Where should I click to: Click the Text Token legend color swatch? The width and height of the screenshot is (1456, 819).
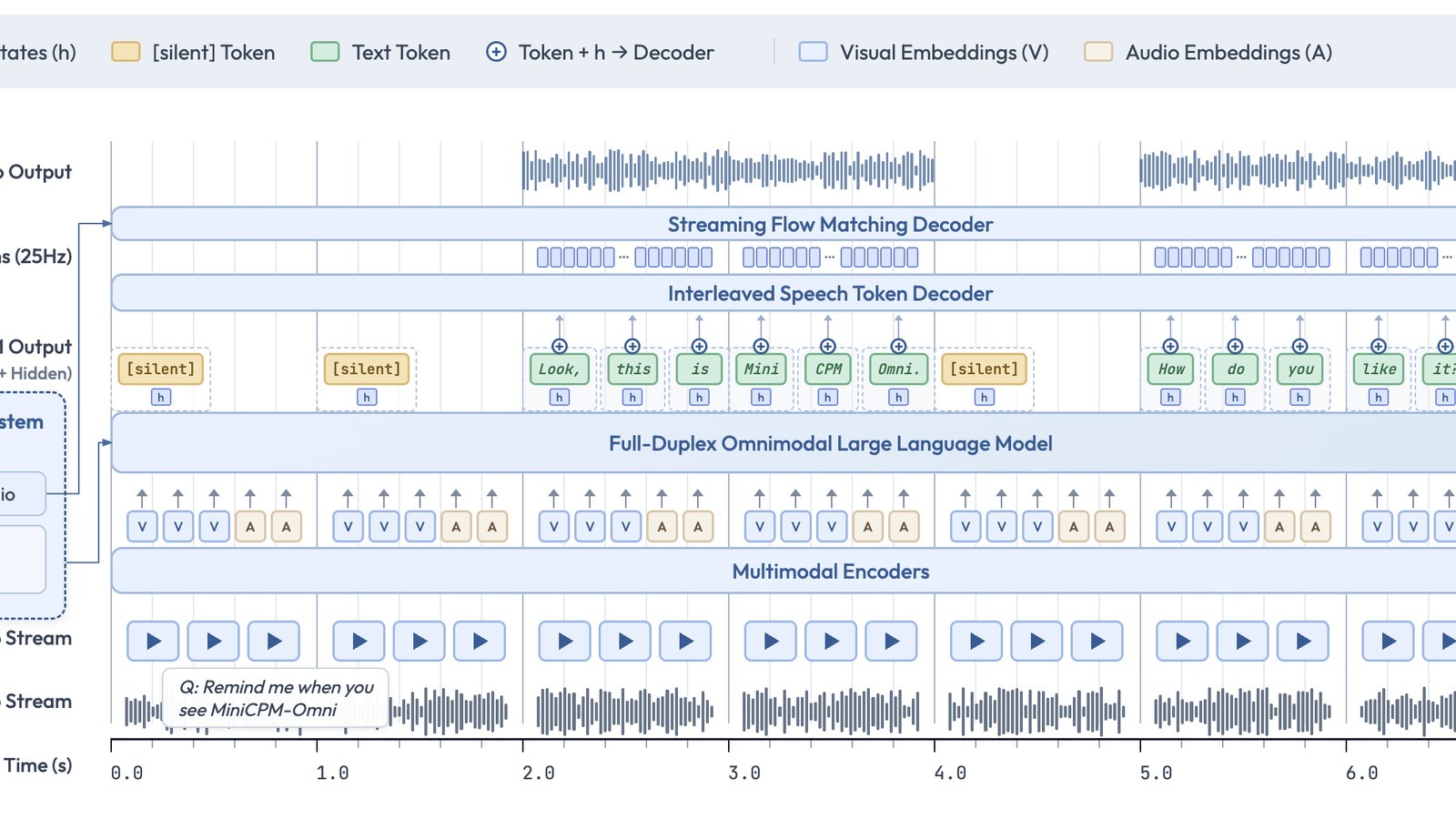pos(325,52)
